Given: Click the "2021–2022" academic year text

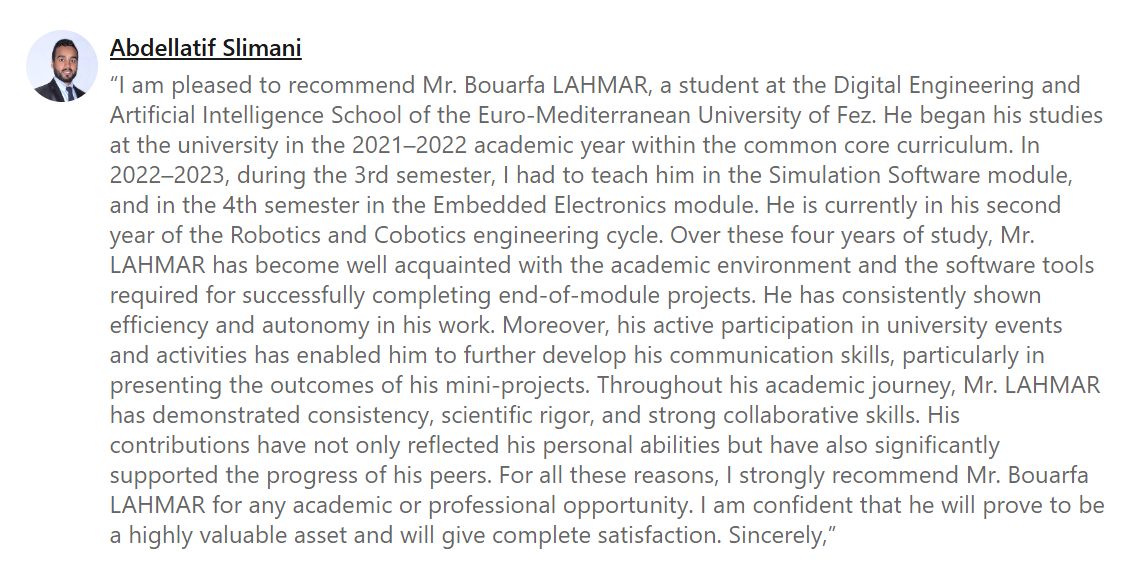Looking at the screenshot, I should [396, 145].
